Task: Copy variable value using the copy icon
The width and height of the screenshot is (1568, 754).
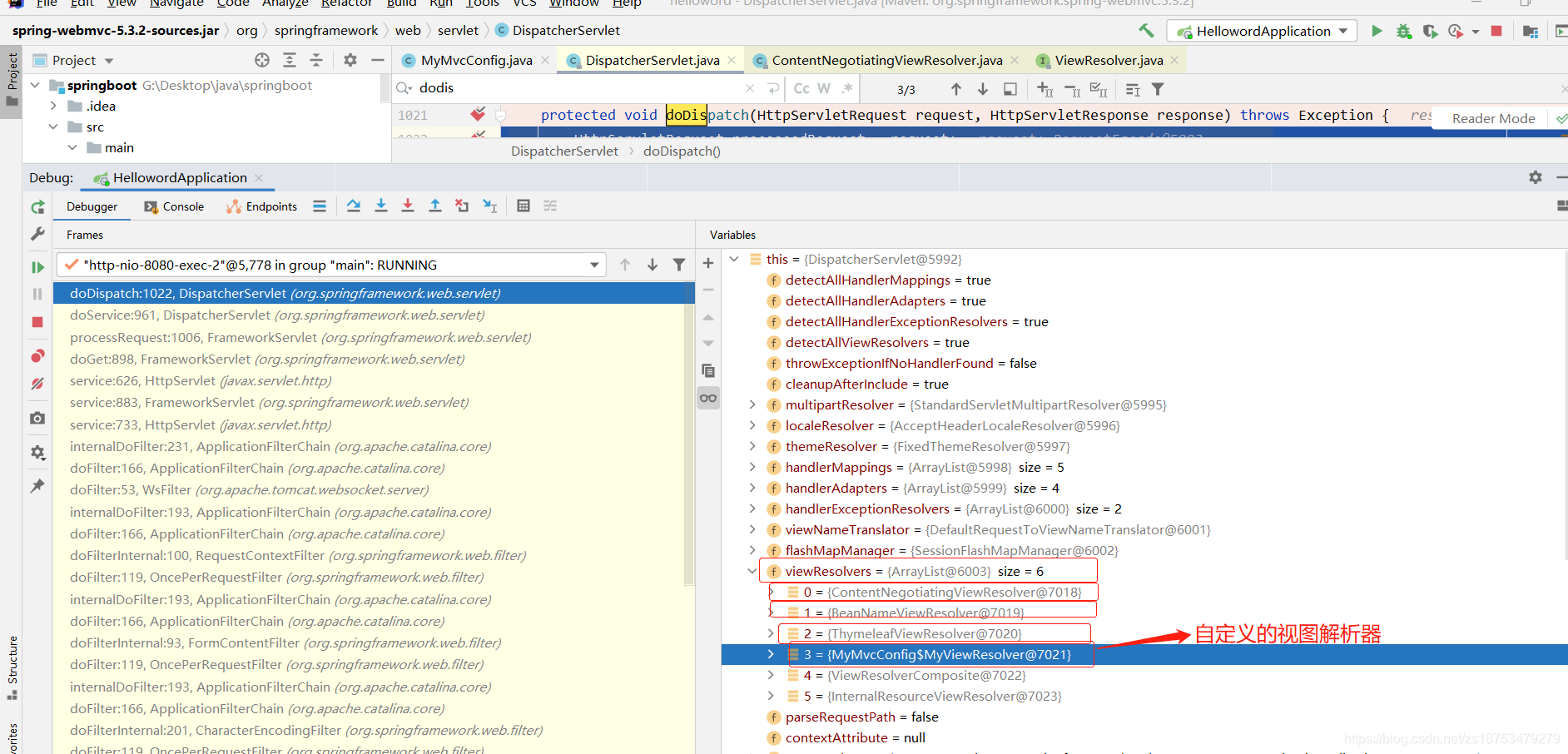Action: click(x=708, y=370)
